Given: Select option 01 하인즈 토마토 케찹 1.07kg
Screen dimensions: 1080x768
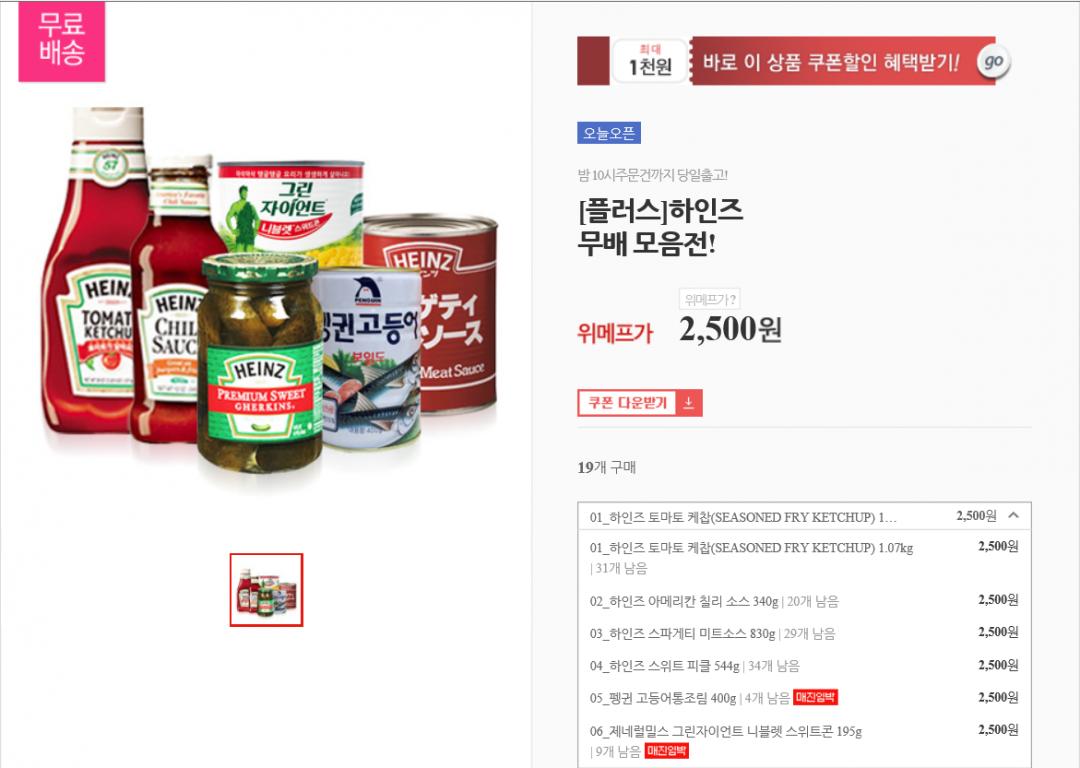Looking at the screenshot, I should pyautogui.click(x=804, y=557).
